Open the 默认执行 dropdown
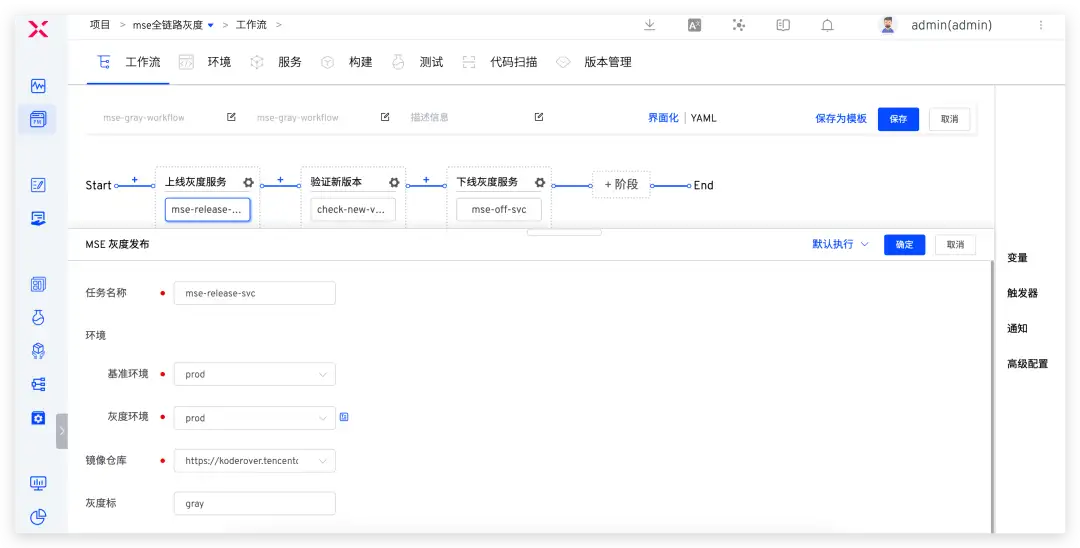 [840, 244]
